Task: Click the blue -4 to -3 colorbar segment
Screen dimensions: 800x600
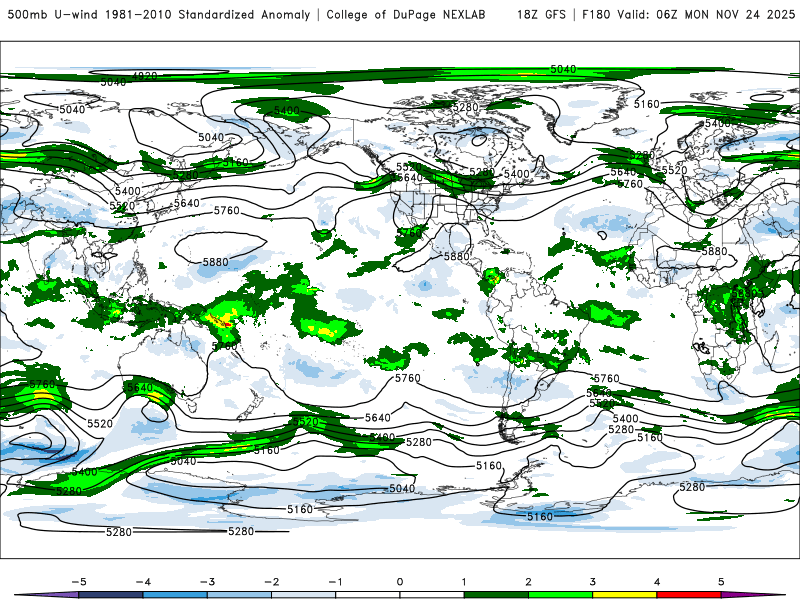Action: [175, 595]
